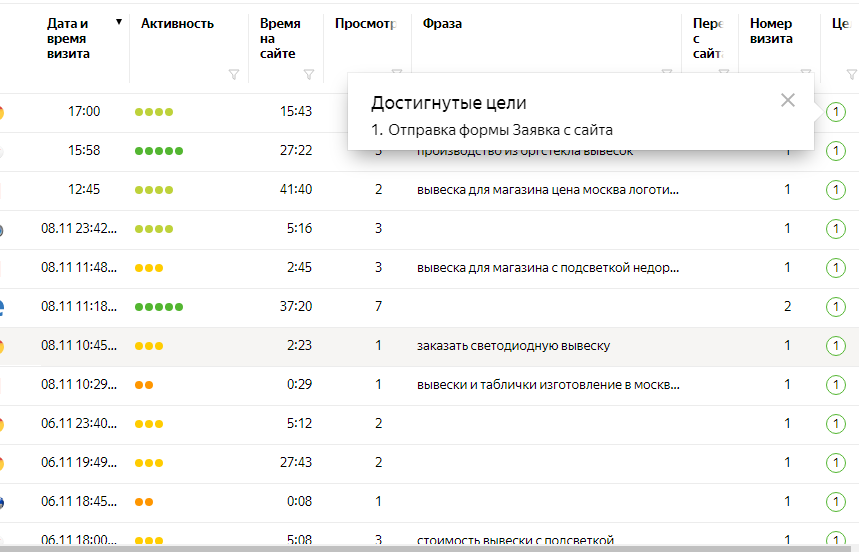Show goals for the 08.11 11:48 visit
859x552 pixels.
coord(835,268)
